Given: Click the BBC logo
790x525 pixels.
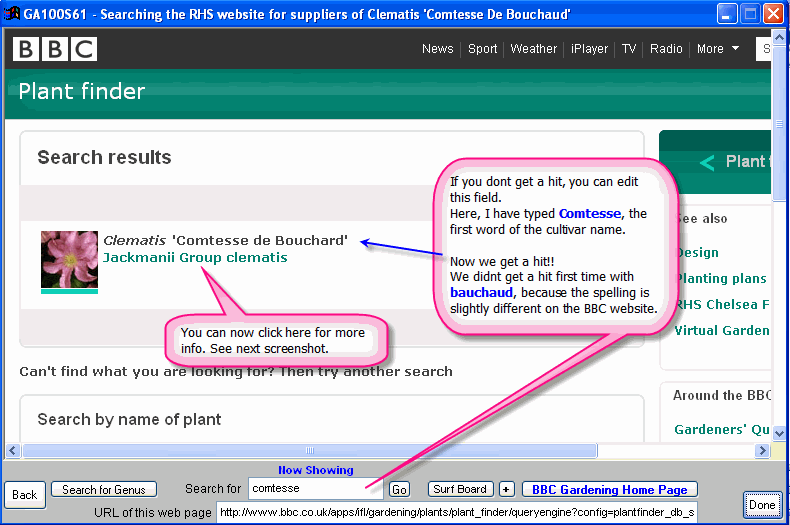Looking at the screenshot, I should point(55,49).
